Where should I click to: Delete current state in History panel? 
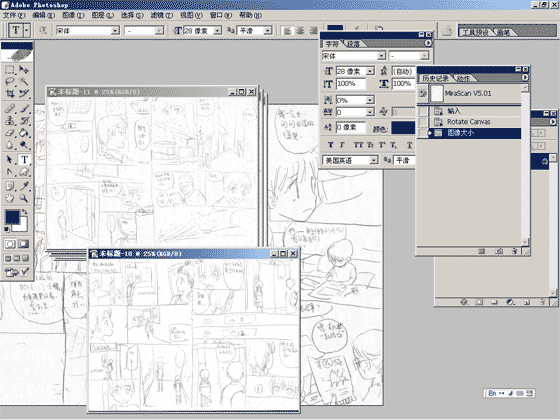(514, 251)
